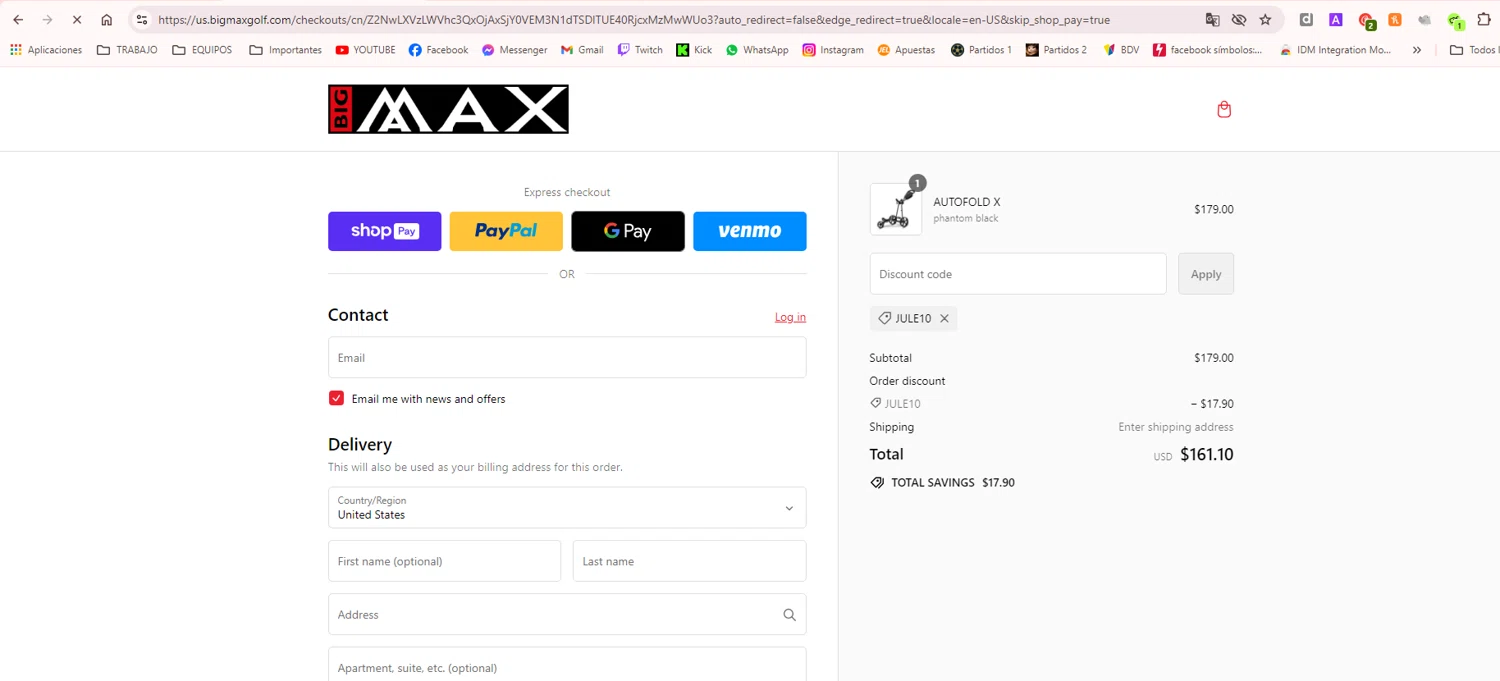The height and width of the screenshot is (681, 1500).
Task: Open the WhatsApp bookmark
Action: tap(757, 49)
